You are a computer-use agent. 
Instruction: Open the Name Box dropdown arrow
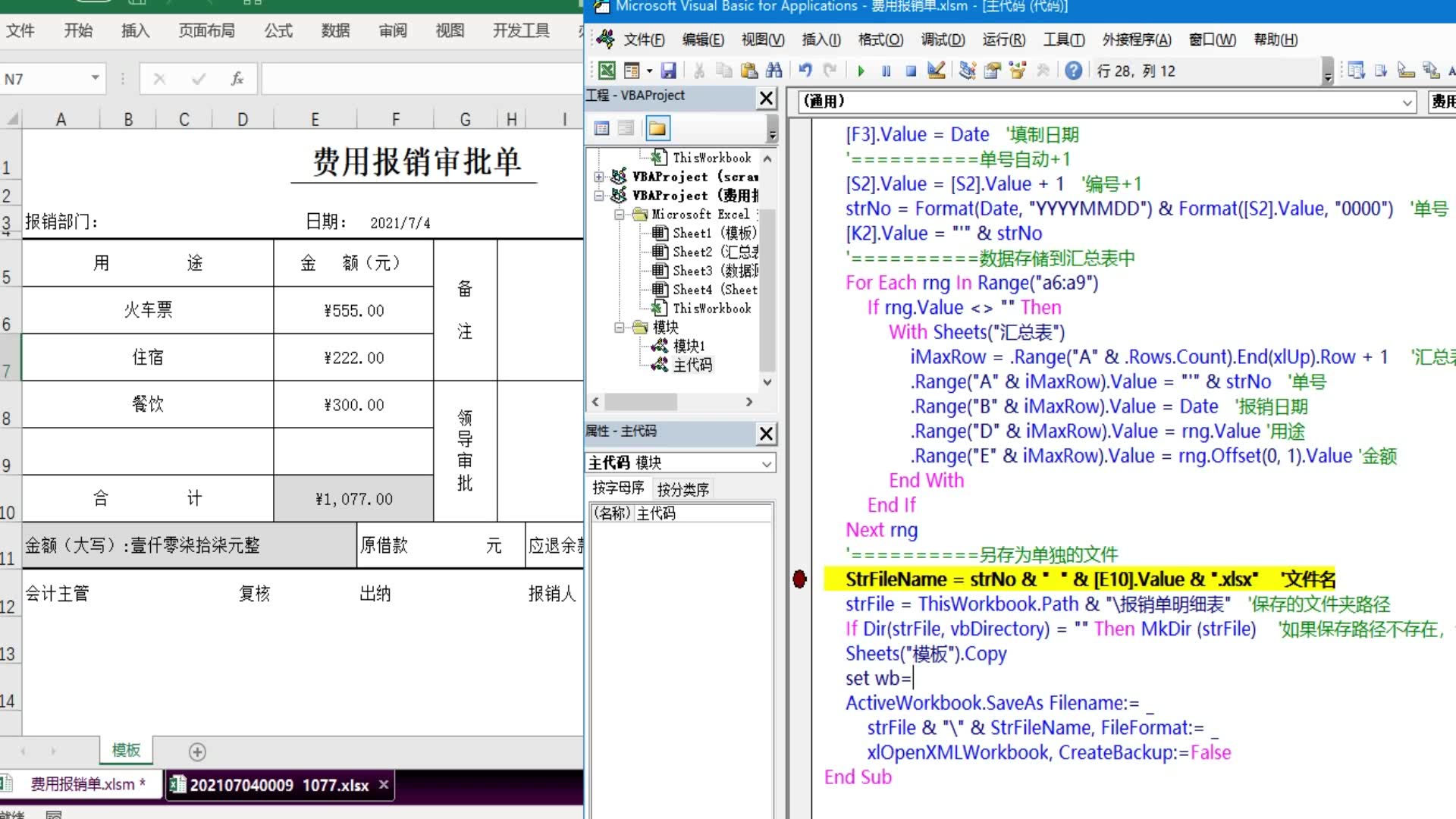pyautogui.click(x=95, y=78)
